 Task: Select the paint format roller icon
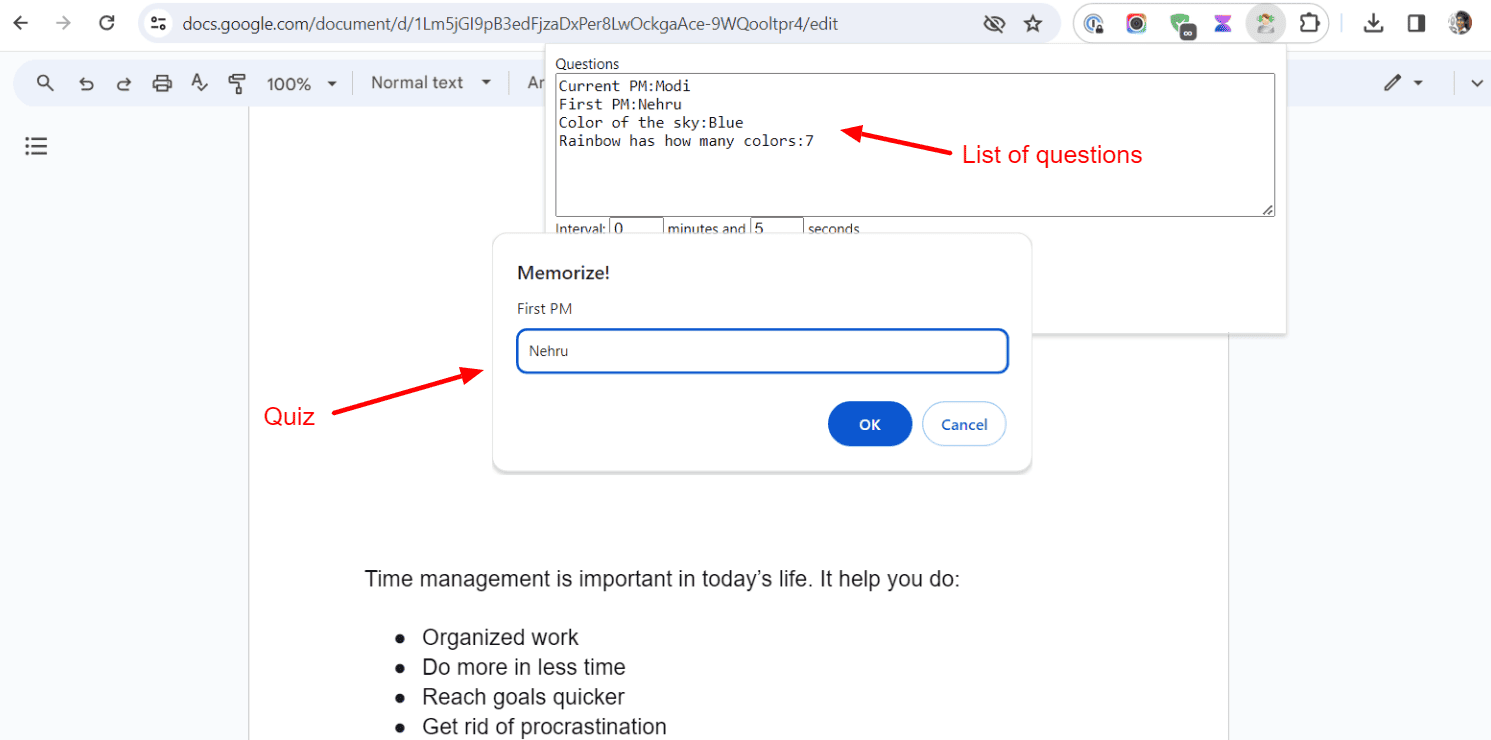pos(237,84)
